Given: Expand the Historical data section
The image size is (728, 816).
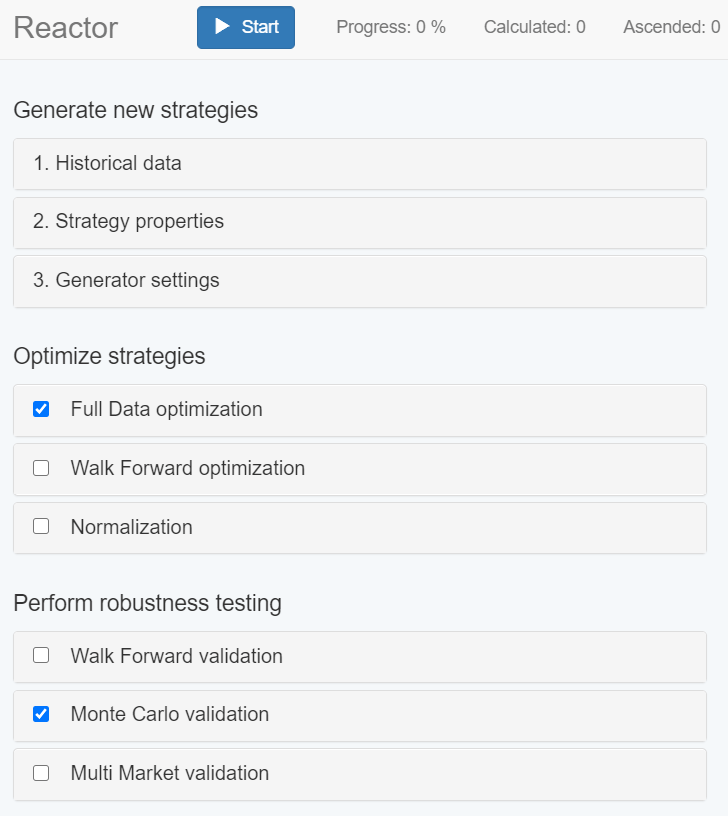Looking at the screenshot, I should (108, 163).
